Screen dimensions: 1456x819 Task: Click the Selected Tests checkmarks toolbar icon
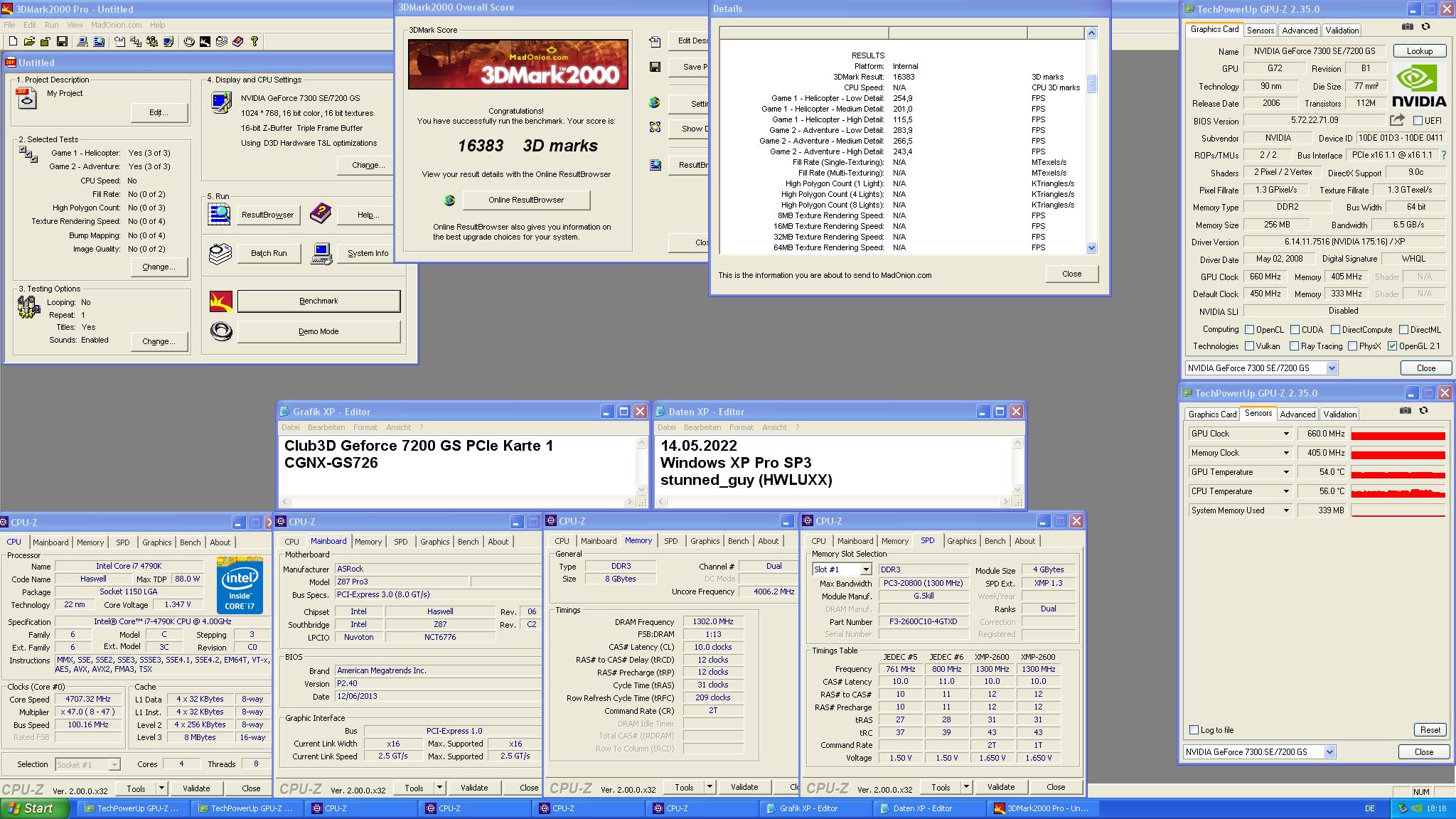coord(135,41)
